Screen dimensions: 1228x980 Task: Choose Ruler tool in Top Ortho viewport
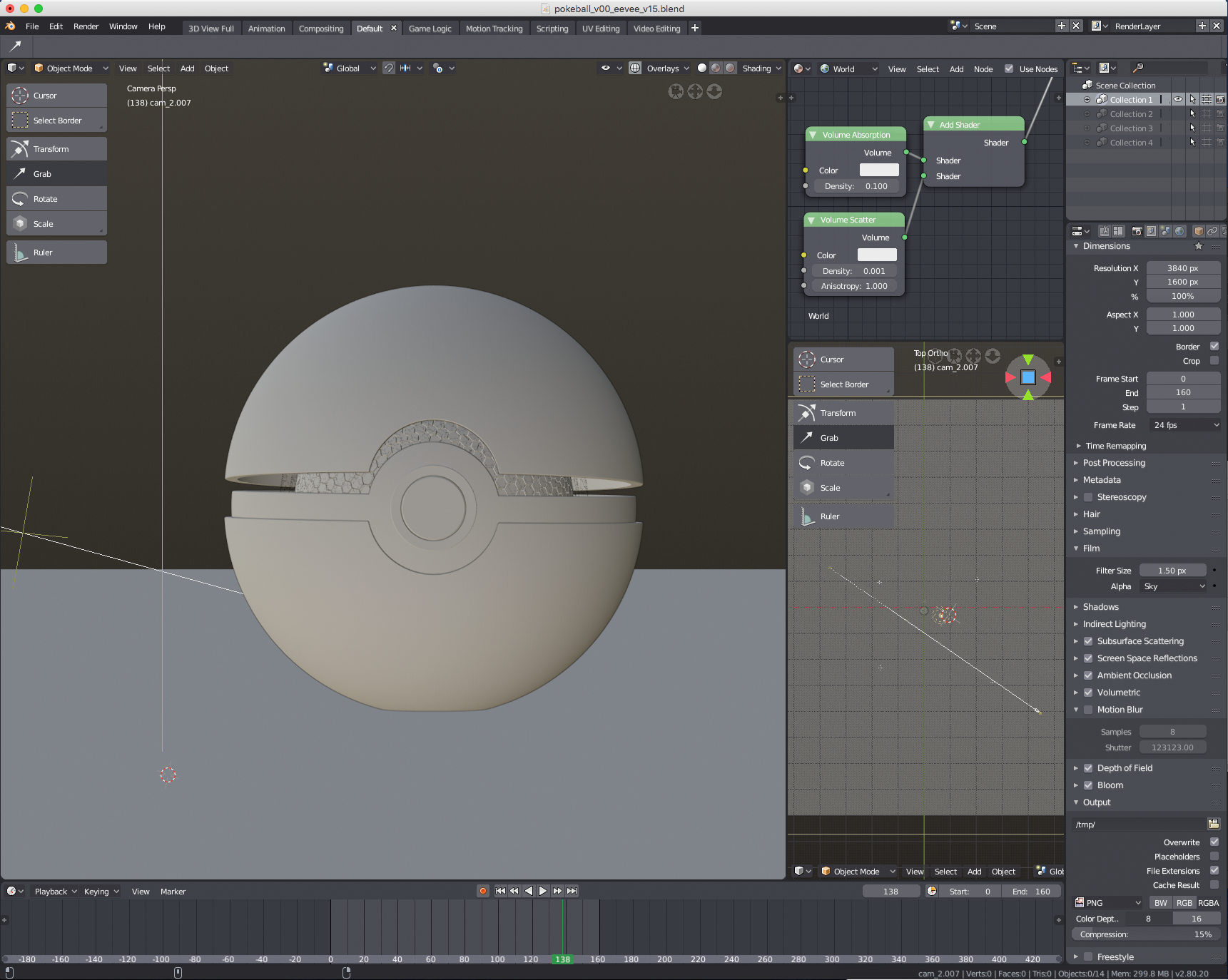[843, 516]
